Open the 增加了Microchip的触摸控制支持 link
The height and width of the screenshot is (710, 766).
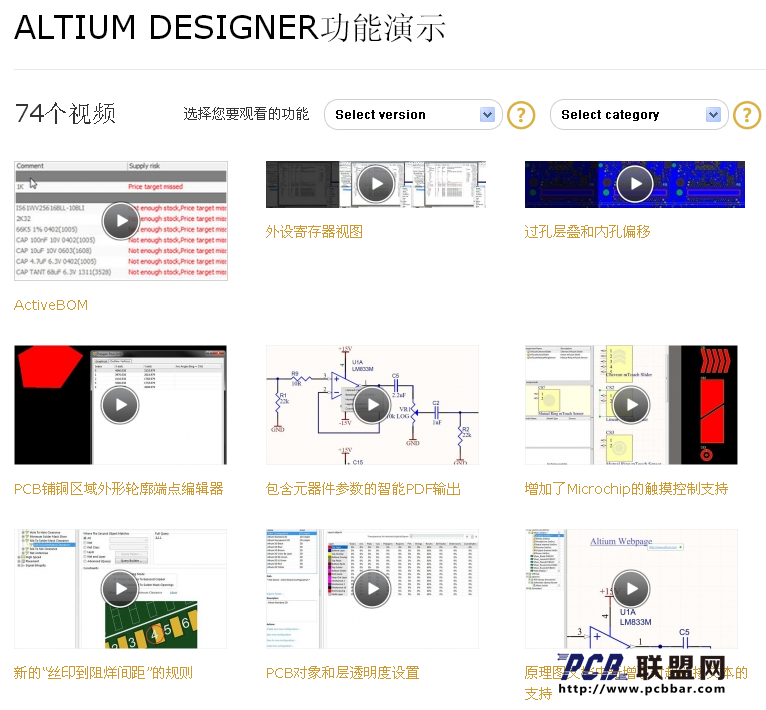click(x=626, y=489)
